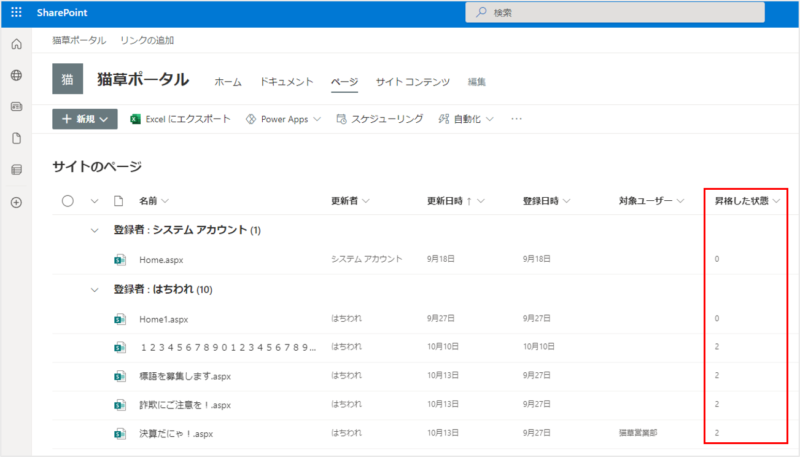Collapse the 登録者 : システム アカウント group
Viewport: 800px width, 457px height.
[95, 230]
